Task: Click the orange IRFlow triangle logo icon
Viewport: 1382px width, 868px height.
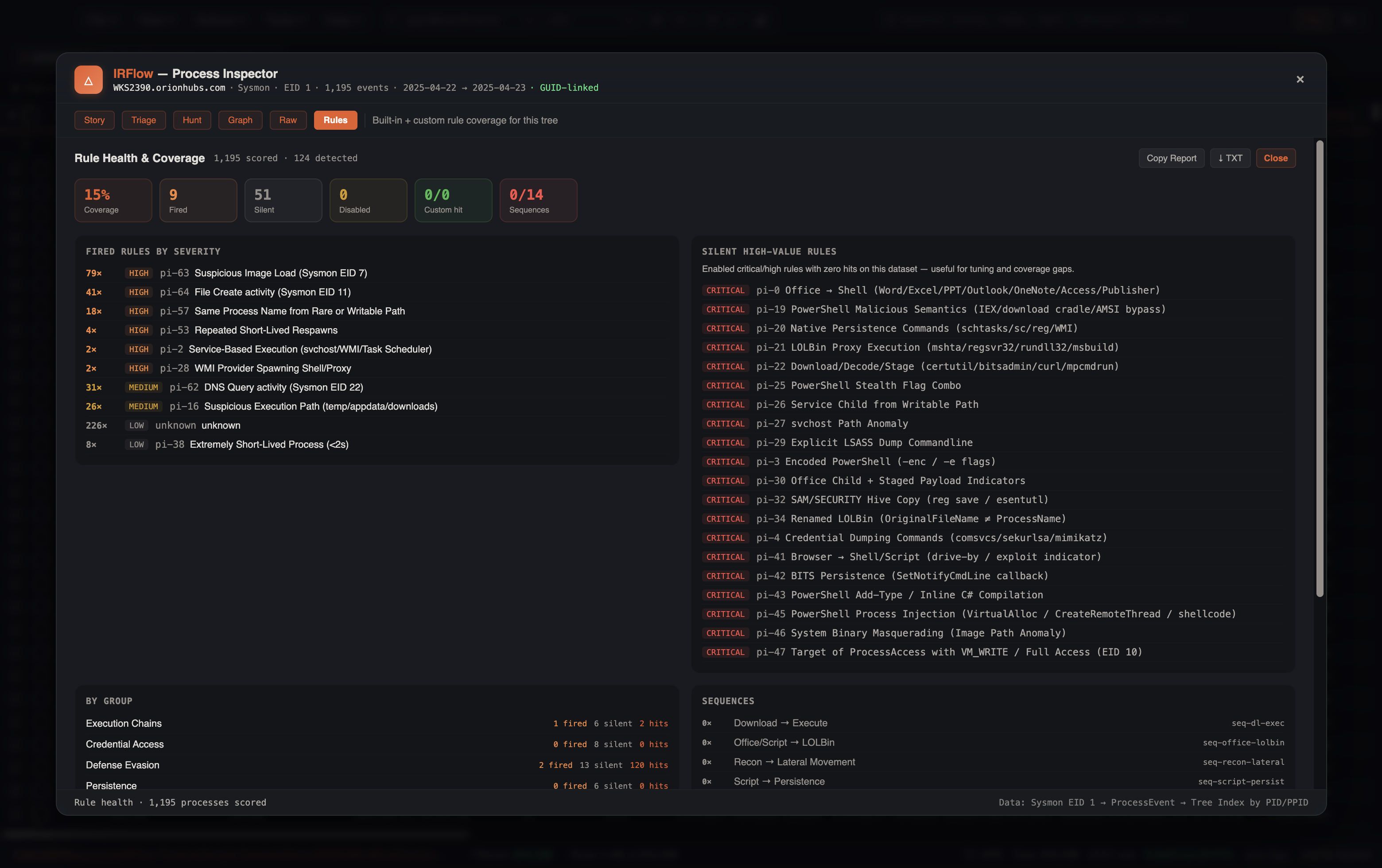Action: point(89,80)
